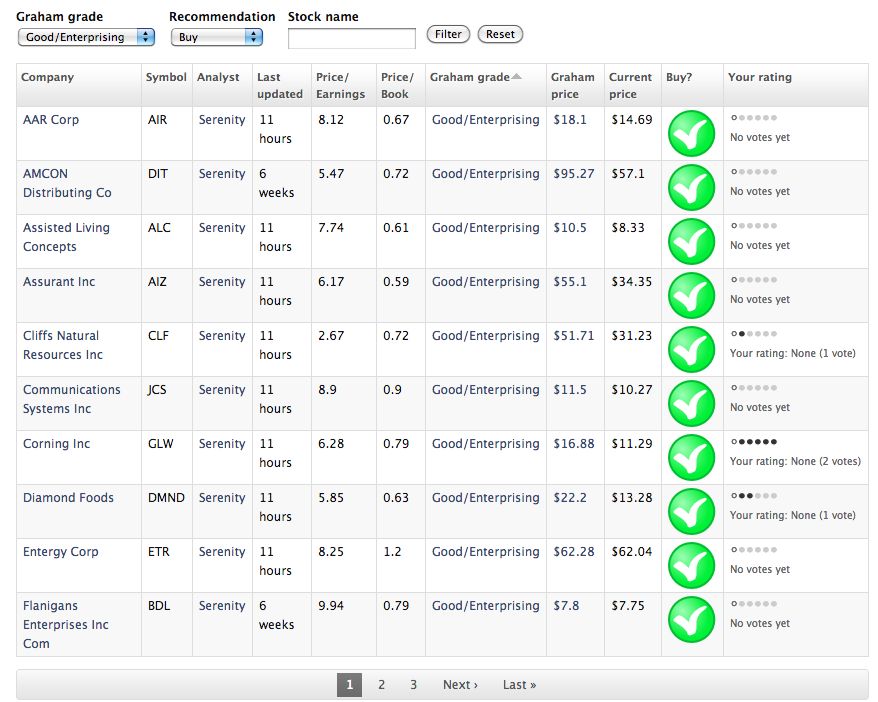
Task: Jump to the Last page link
Action: (520, 685)
